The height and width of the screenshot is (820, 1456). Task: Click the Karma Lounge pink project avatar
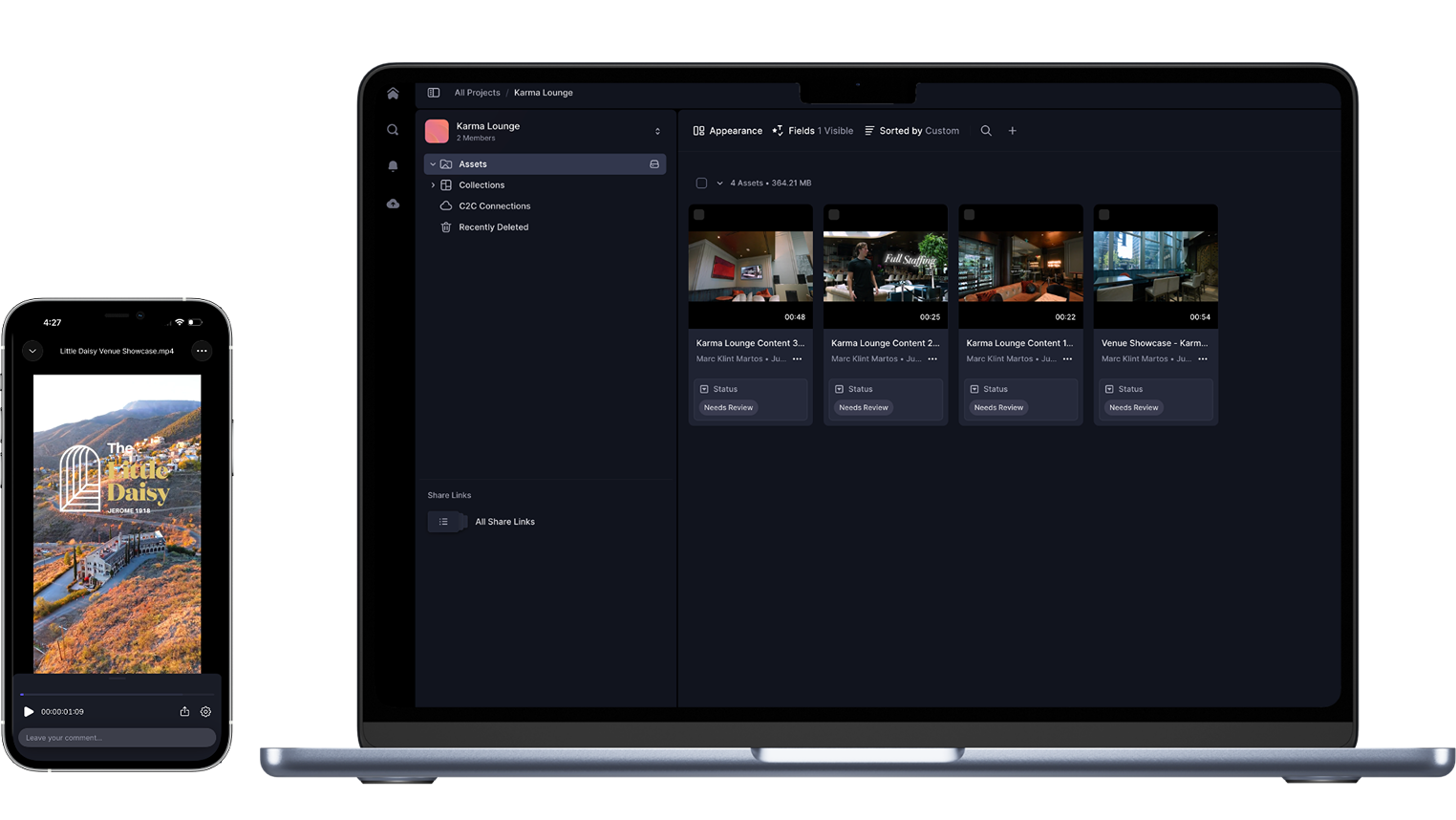click(x=437, y=131)
